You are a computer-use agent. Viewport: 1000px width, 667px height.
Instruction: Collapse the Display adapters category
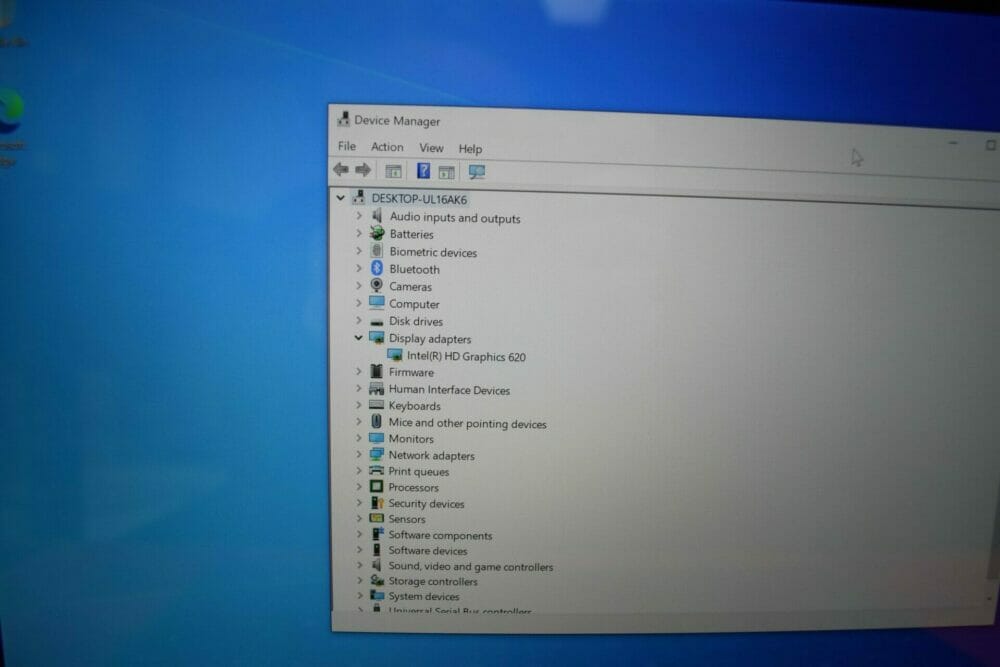[358, 337]
